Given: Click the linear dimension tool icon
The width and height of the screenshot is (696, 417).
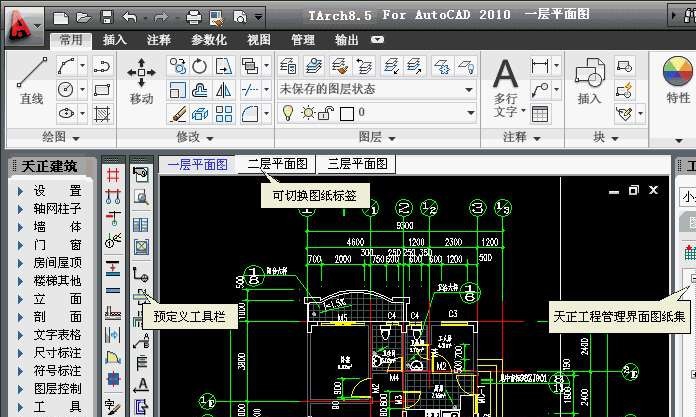Looking at the screenshot, I should (x=540, y=67).
